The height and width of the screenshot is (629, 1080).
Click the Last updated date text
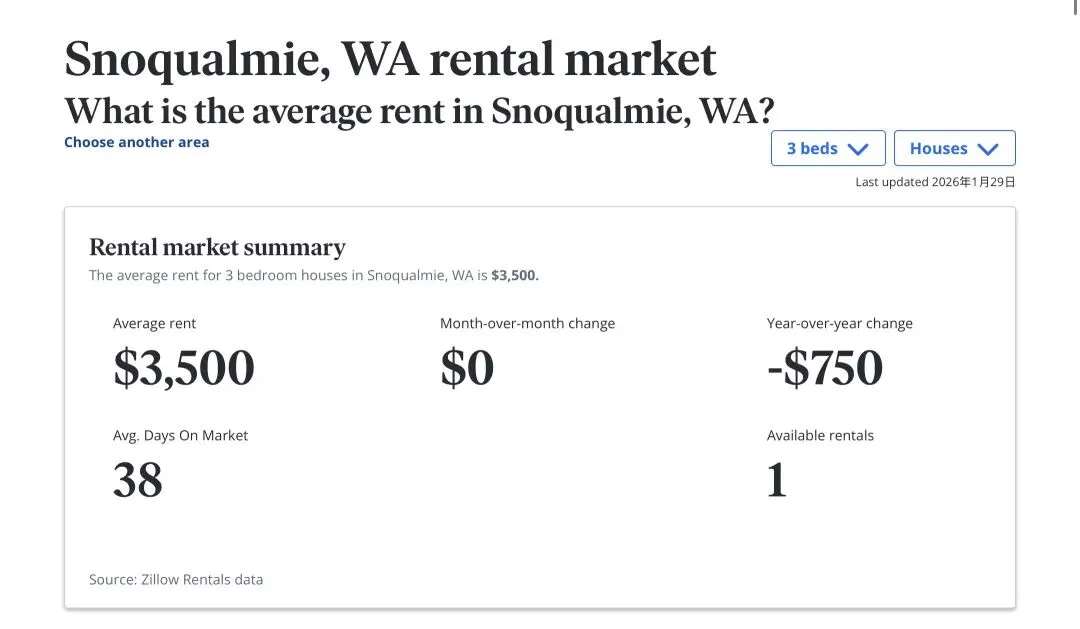click(935, 182)
